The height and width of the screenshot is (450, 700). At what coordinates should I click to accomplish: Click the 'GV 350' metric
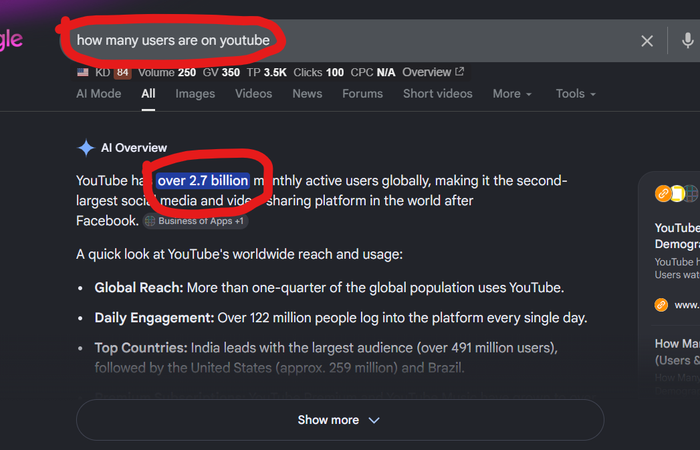click(221, 72)
